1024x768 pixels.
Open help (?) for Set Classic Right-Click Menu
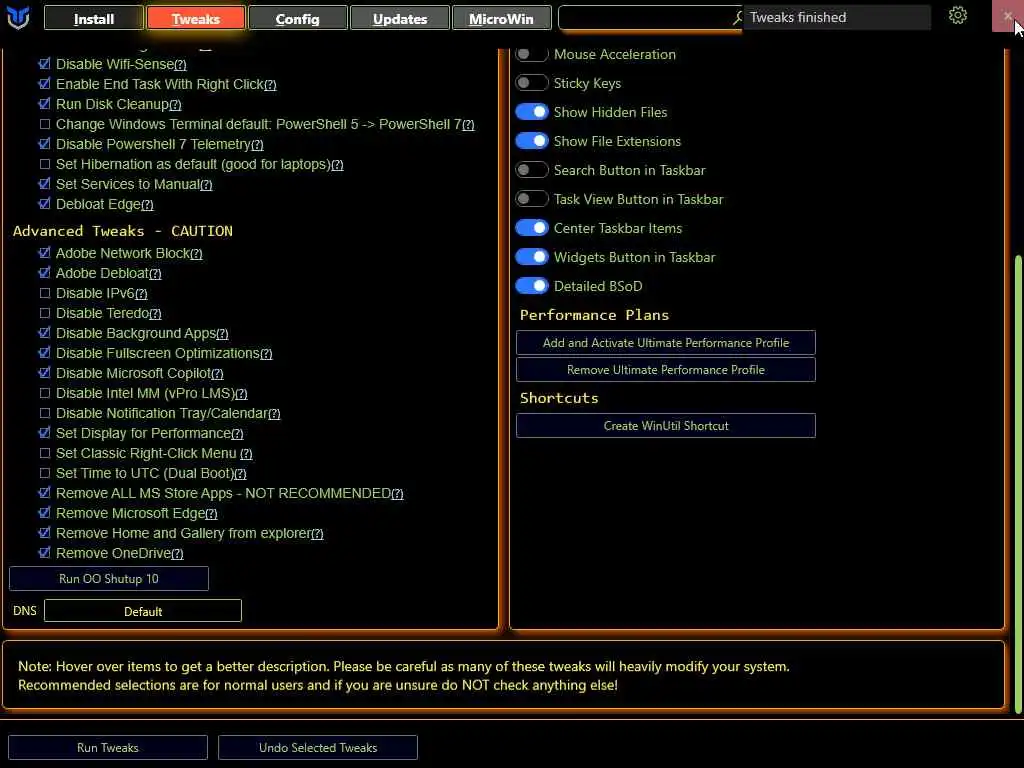[246, 454]
